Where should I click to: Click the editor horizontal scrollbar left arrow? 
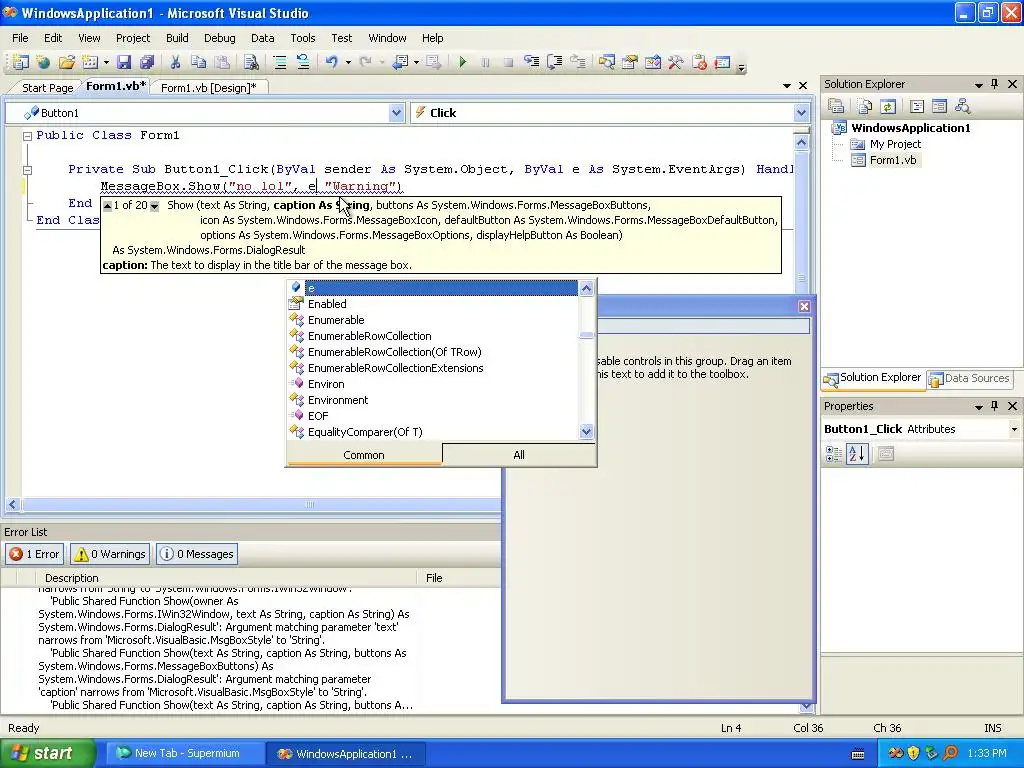pyautogui.click(x=12, y=504)
